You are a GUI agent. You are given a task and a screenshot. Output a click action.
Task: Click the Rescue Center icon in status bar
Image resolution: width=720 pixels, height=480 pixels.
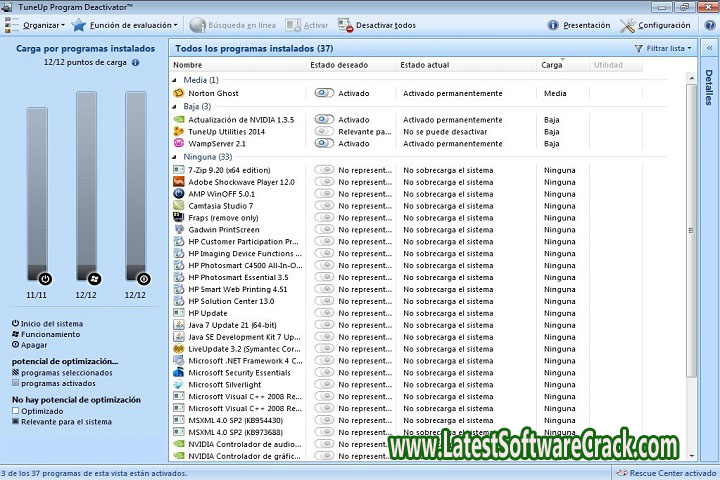pyautogui.click(x=622, y=473)
